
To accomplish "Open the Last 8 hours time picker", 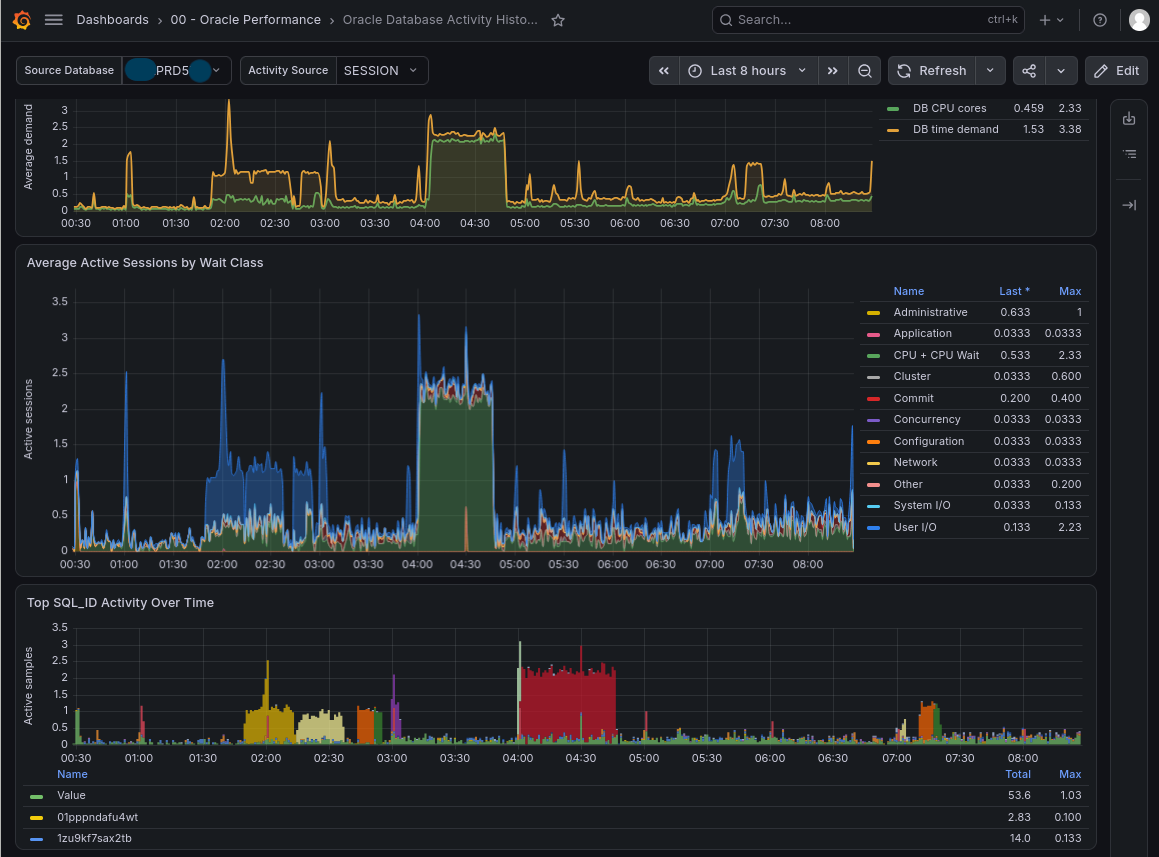I will [x=748, y=71].
